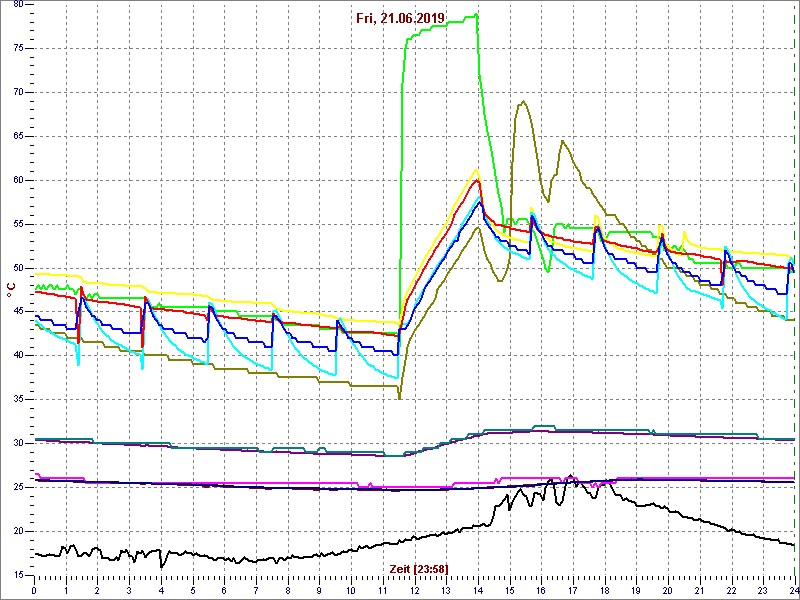Viewport: 800px width, 600px height.
Task: Click the 55 temperature axis label
Action: (17, 224)
